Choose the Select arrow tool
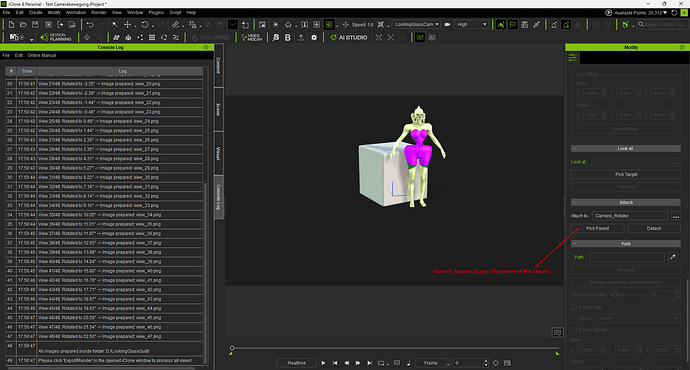690x370 pixels. click(115, 25)
